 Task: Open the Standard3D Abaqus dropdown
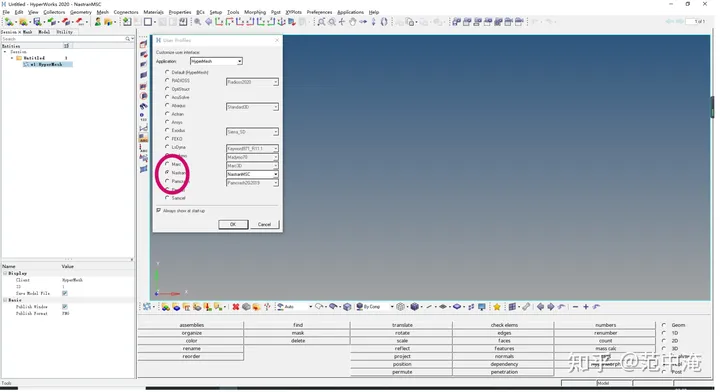(x=252, y=107)
